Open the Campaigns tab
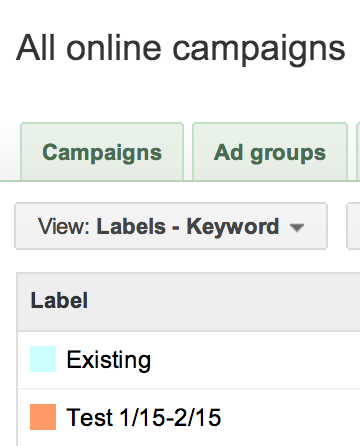Viewport: 360px width, 446px height. coord(102,152)
